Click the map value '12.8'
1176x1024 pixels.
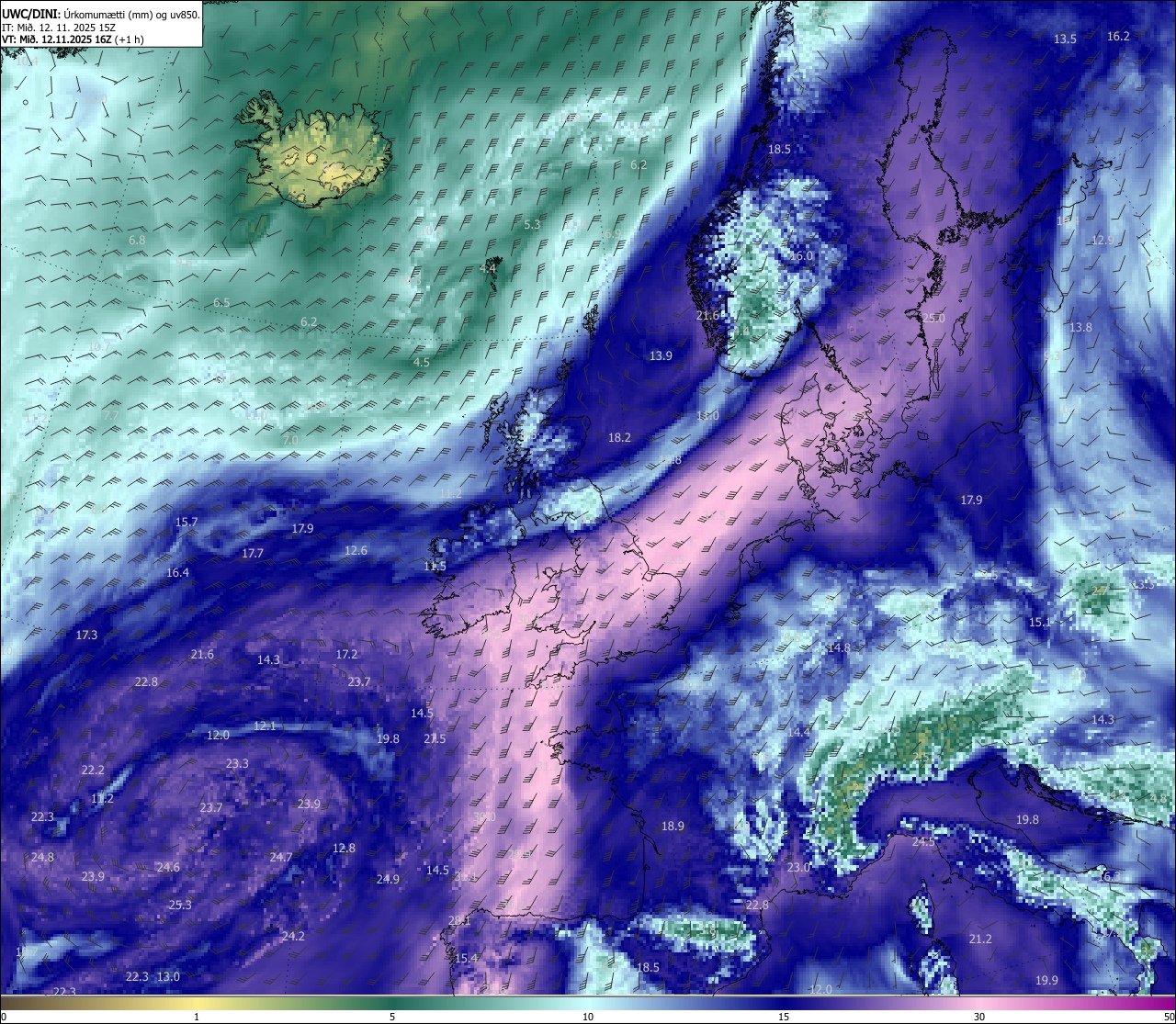click(344, 849)
